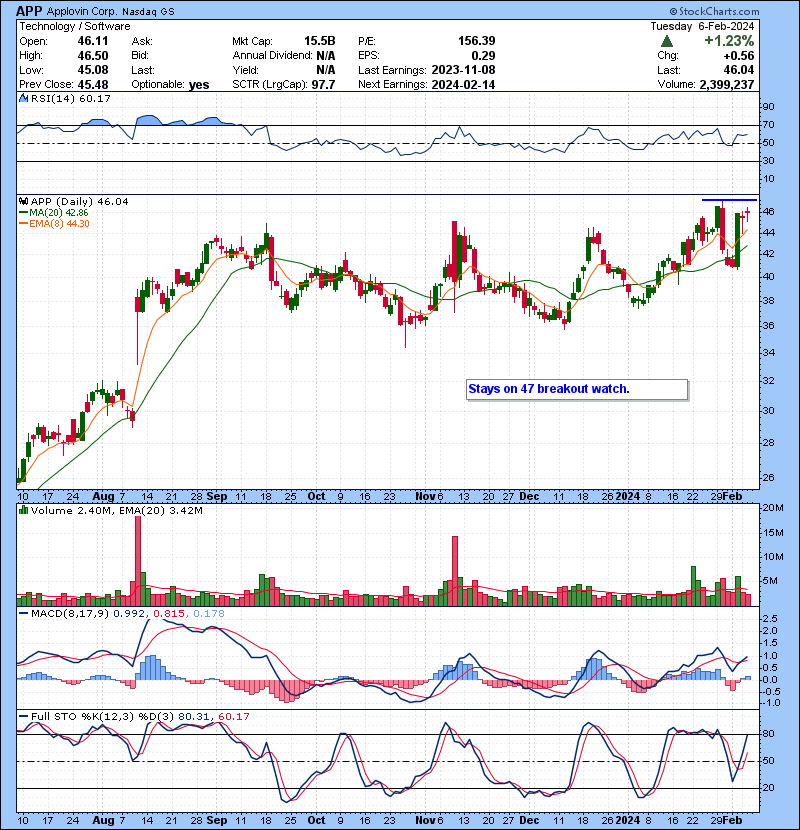The width and height of the screenshot is (800, 830).
Task: Click the RSI(14) 60.17 panel label
Action: point(70,98)
